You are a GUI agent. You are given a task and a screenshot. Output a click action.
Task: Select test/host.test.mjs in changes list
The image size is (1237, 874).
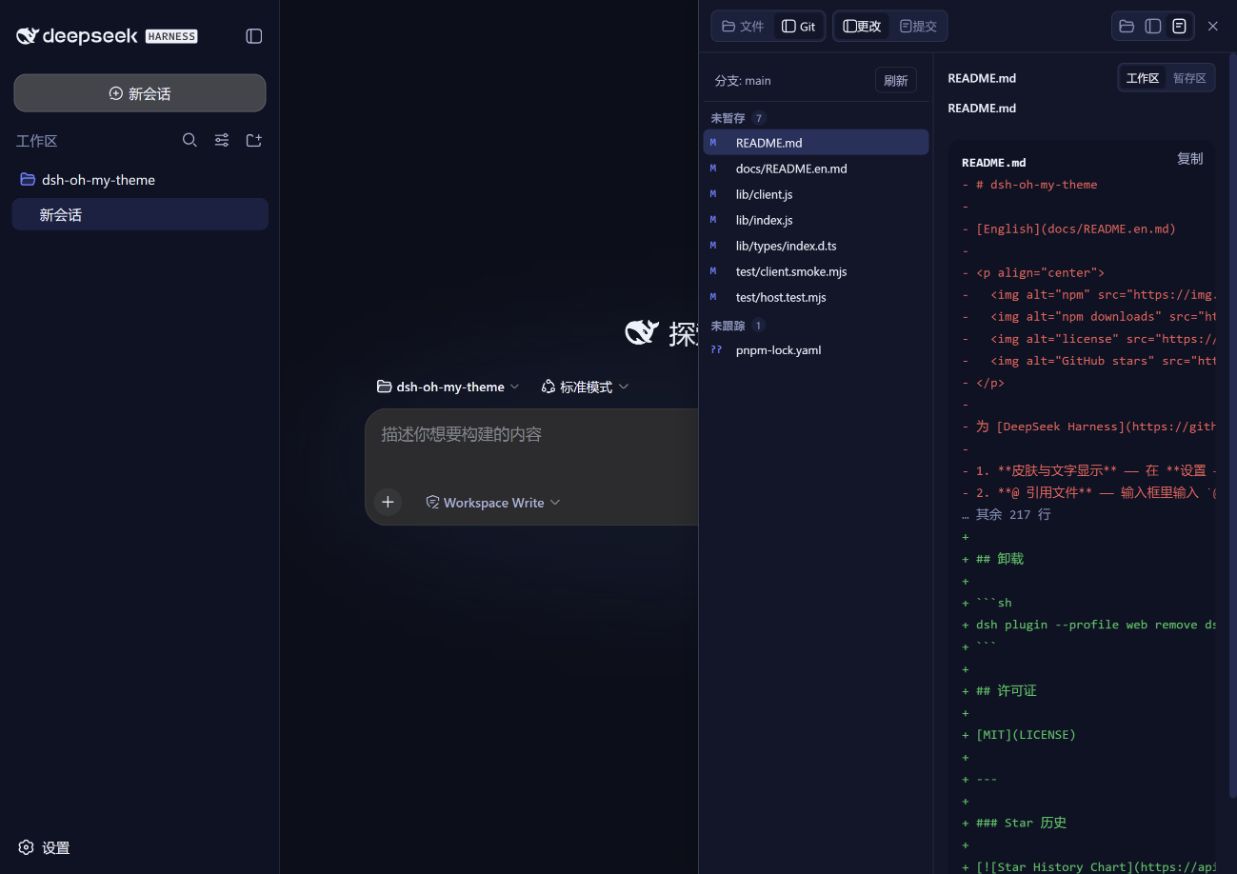tap(816, 297)
